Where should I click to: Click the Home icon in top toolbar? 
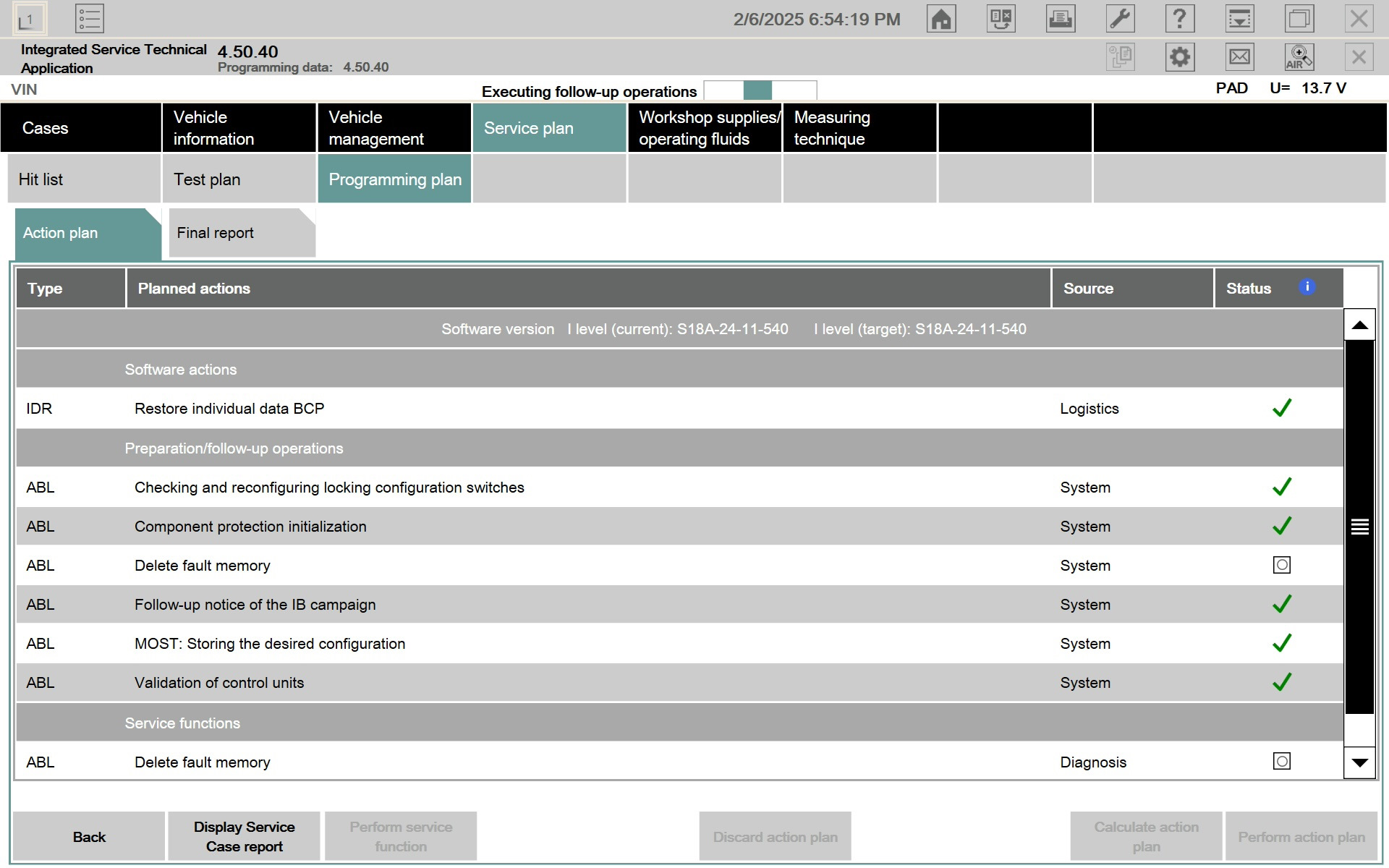point(940,19)
